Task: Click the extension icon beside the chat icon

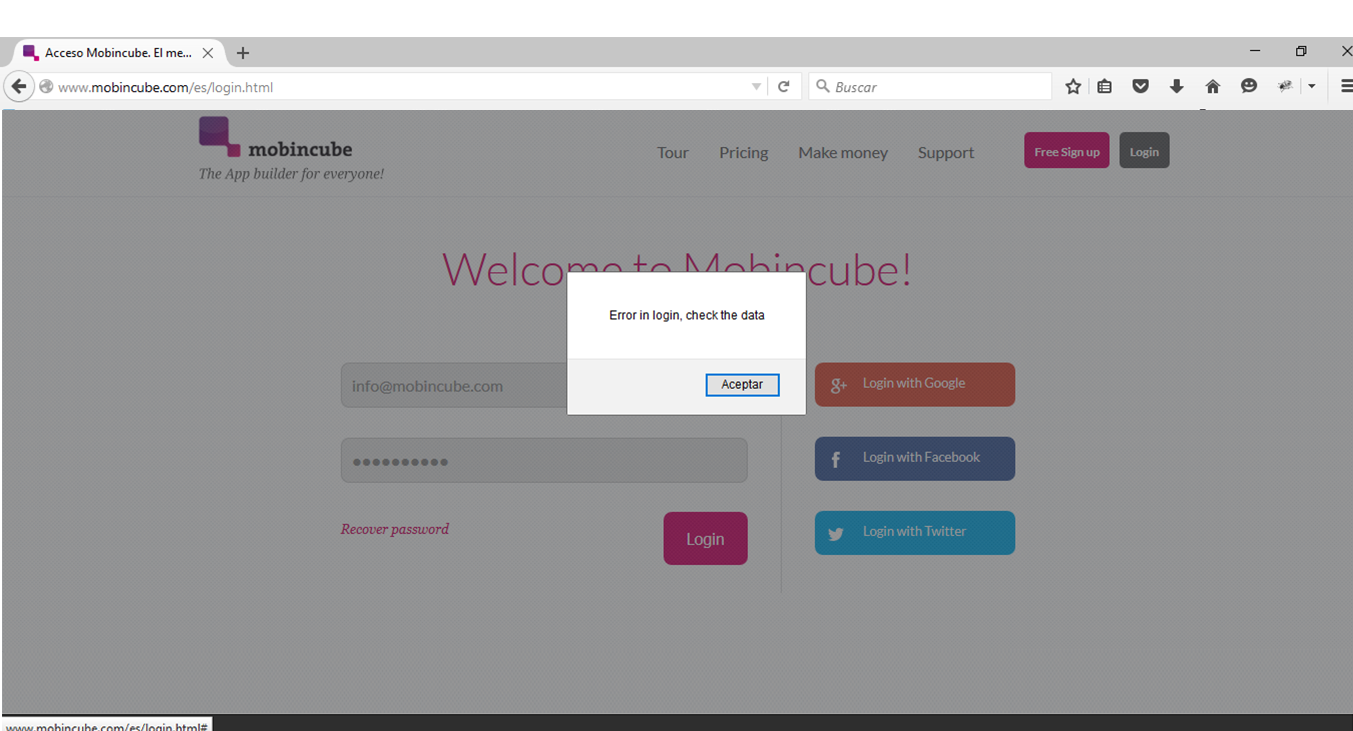Action: tap(1285, 87)
